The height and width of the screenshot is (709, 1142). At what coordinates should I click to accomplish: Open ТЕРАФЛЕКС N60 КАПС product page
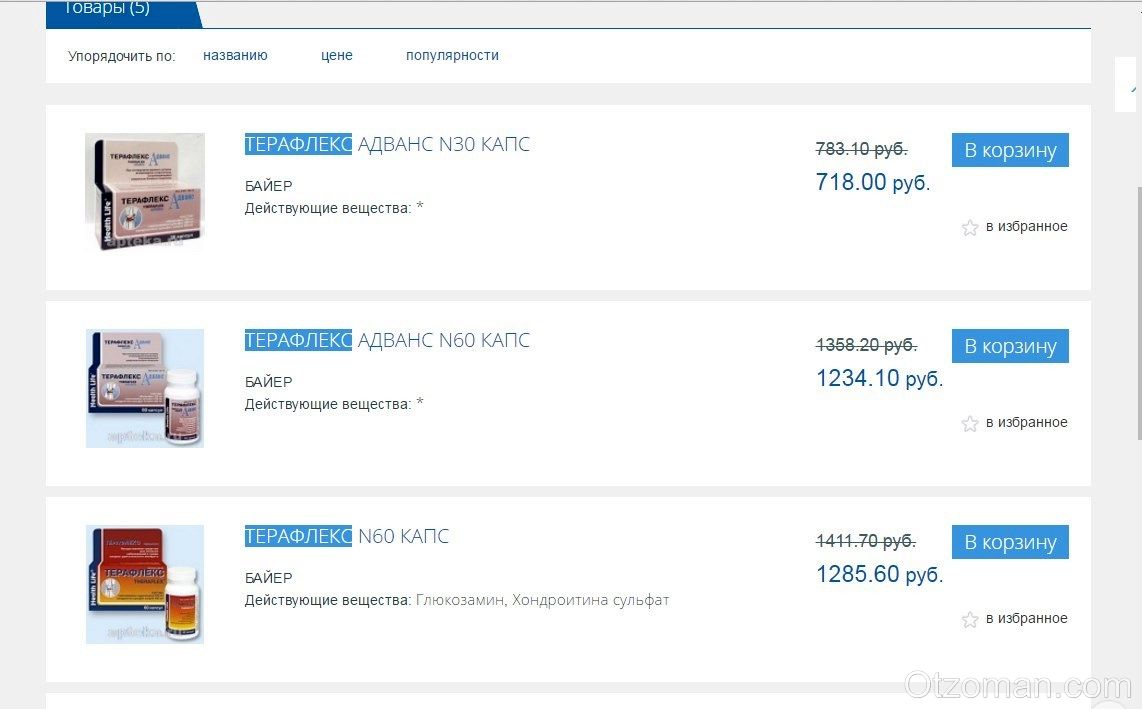[347, 536]
